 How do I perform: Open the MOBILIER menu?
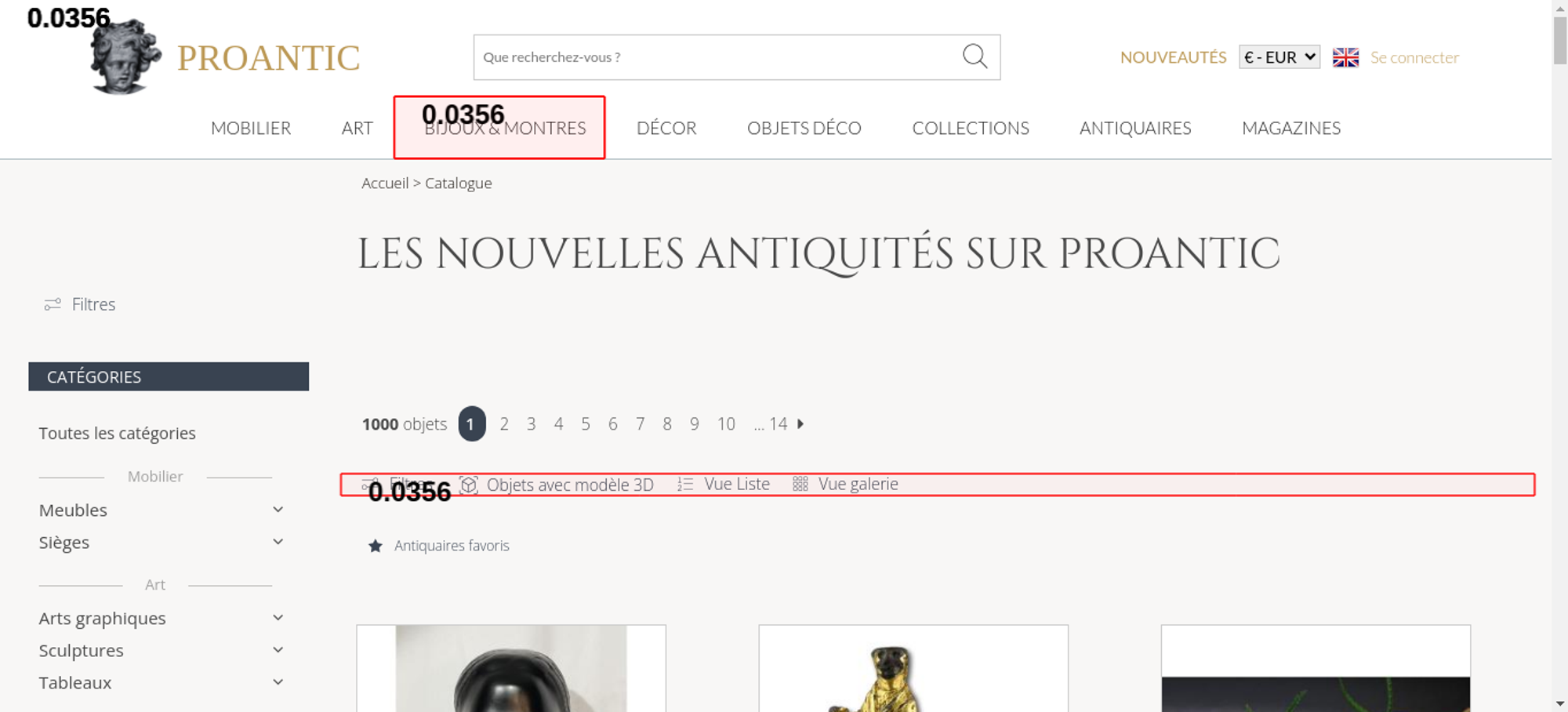[251, 128]
